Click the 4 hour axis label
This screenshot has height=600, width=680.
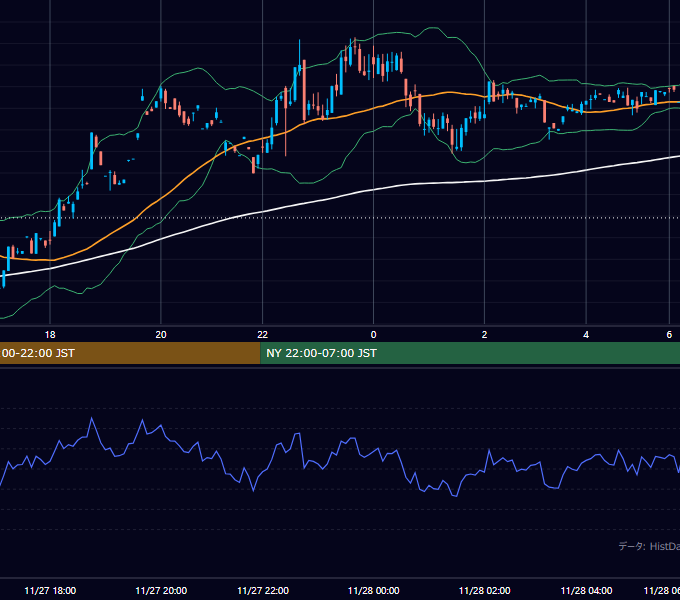pyautogui.click(x=586, y=335)
